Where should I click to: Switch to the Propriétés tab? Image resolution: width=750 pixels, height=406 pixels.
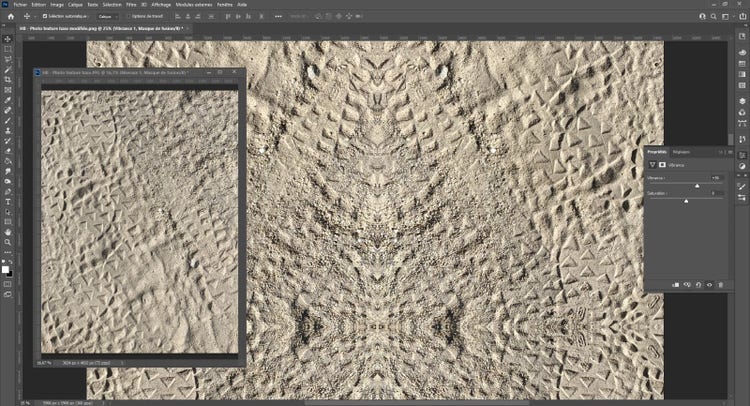point(657,152)
